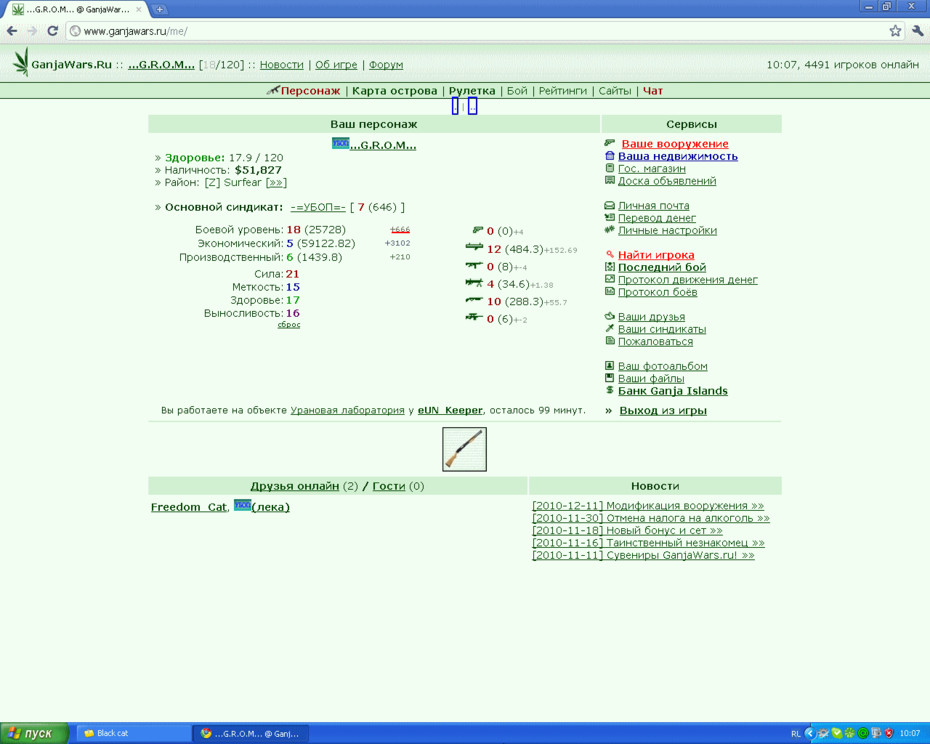The width and height of the screenshot is (930, 744).
Task: Click syndicate badge beside ...G.R.O.M... name
Action: click(340, 144)
